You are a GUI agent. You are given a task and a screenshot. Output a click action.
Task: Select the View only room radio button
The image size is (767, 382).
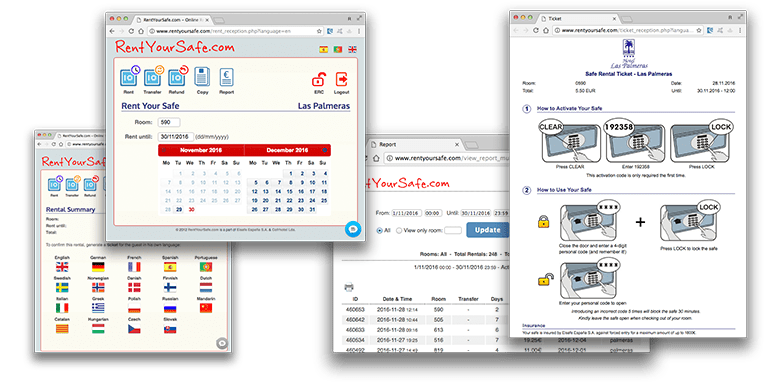pyautogui.click(x=399, y=230)
